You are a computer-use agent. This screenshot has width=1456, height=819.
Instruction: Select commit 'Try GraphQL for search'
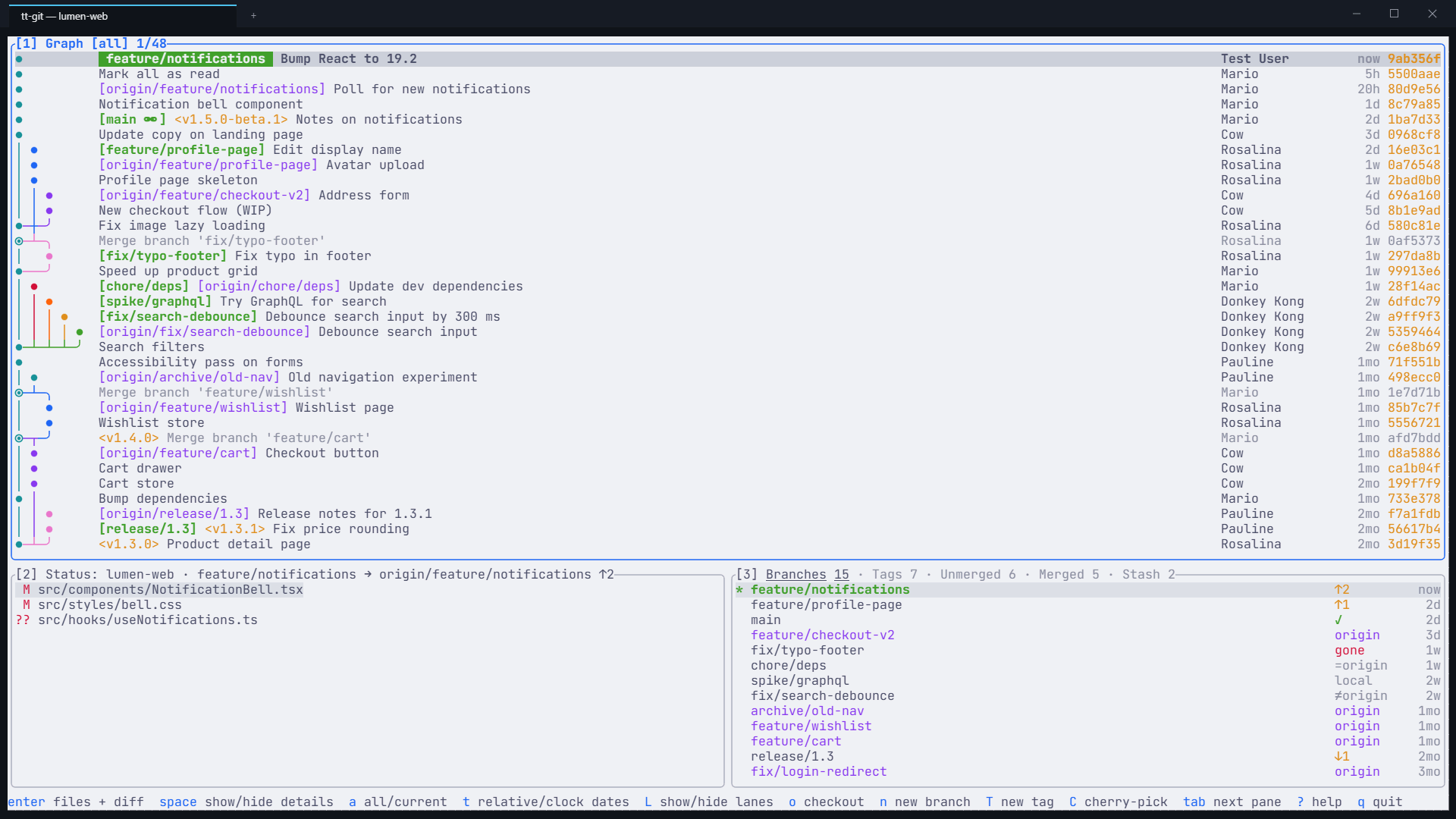click(x=728, y=301)
